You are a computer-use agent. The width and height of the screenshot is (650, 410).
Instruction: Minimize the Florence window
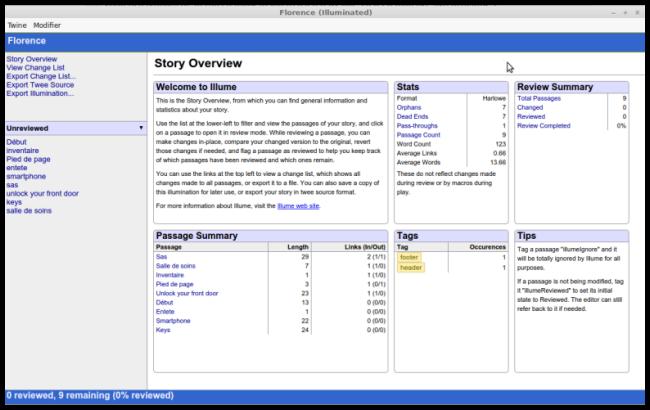613,13
